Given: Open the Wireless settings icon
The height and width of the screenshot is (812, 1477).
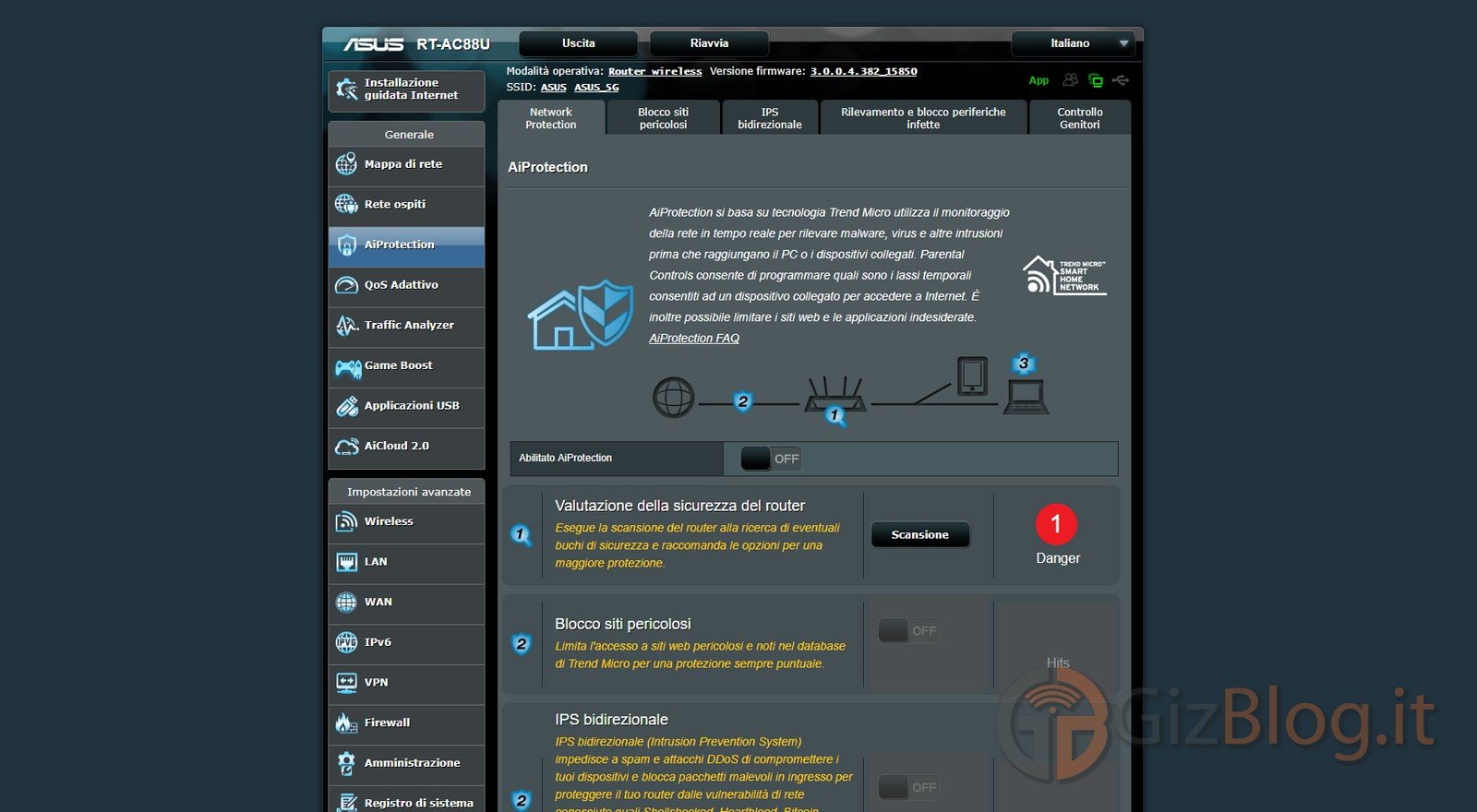Looking at the screenshot, I should point(346,522).
